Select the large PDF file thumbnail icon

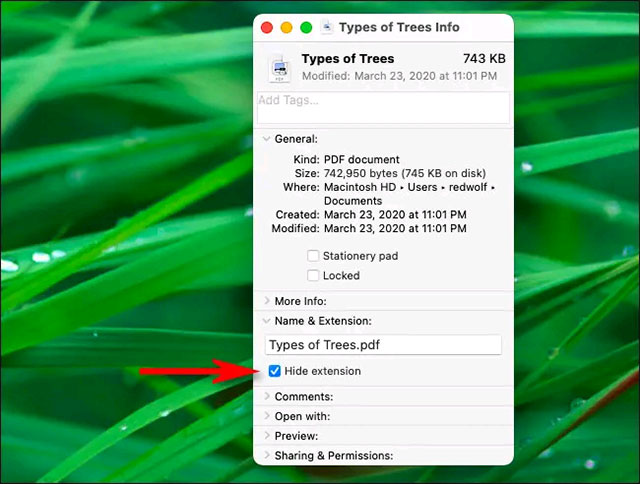tap(280, 69)
